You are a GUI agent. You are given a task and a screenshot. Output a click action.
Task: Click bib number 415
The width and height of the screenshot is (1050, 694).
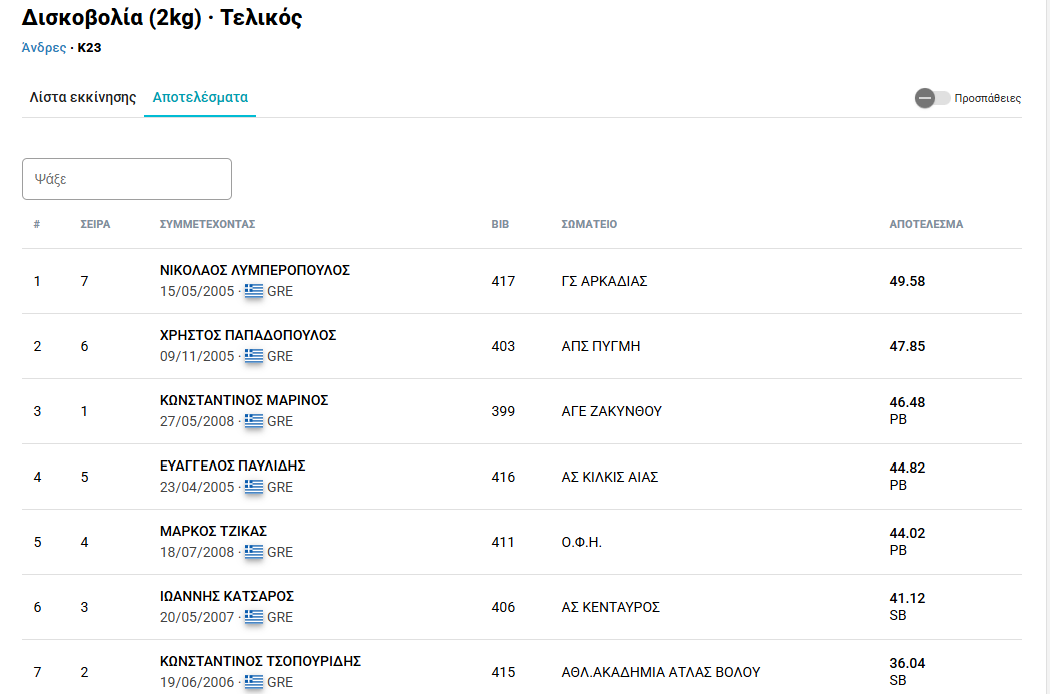(x=503, y=672)
